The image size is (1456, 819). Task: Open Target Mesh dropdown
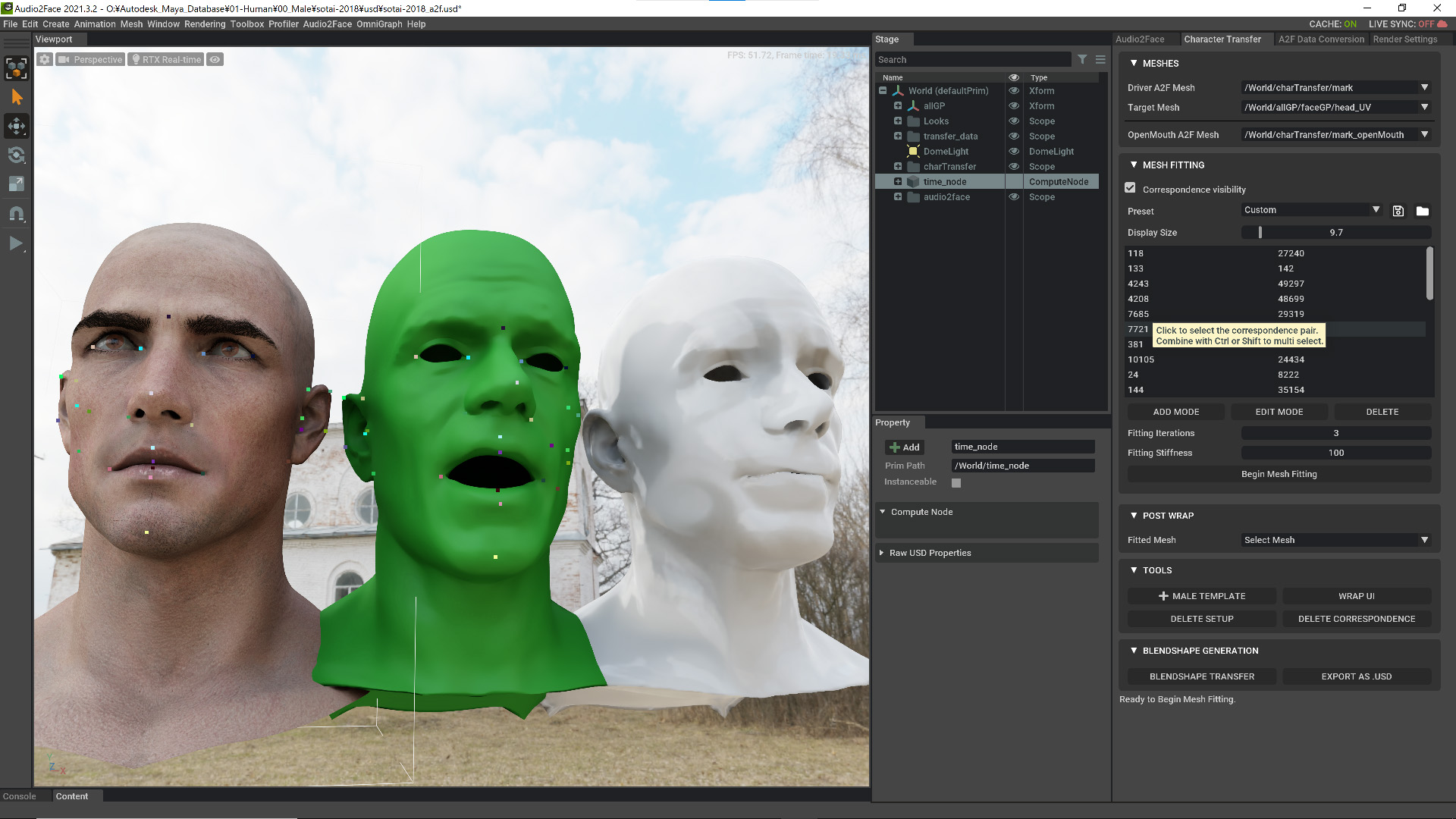tap(1336, 107)
